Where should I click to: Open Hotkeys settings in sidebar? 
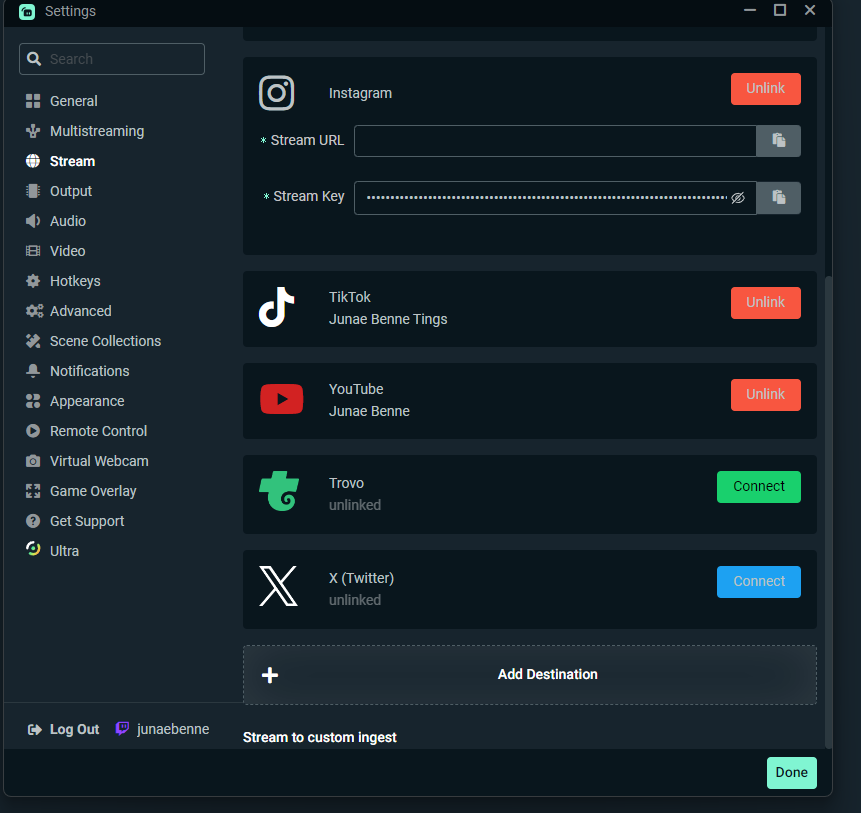coord(77,280)
